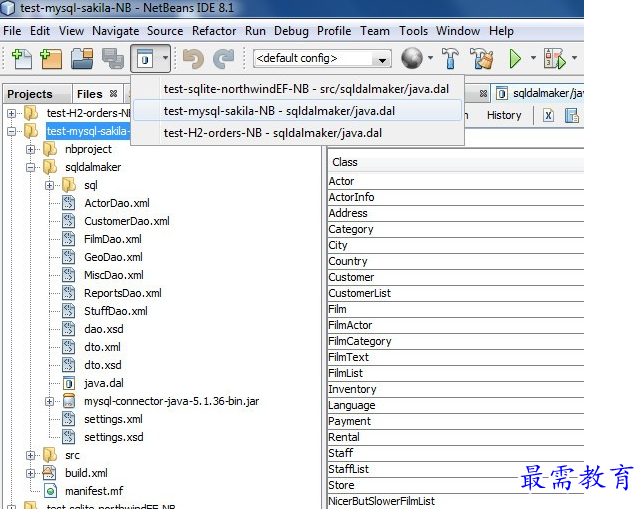Click the Open Project toolbar icon

point(82,59)
